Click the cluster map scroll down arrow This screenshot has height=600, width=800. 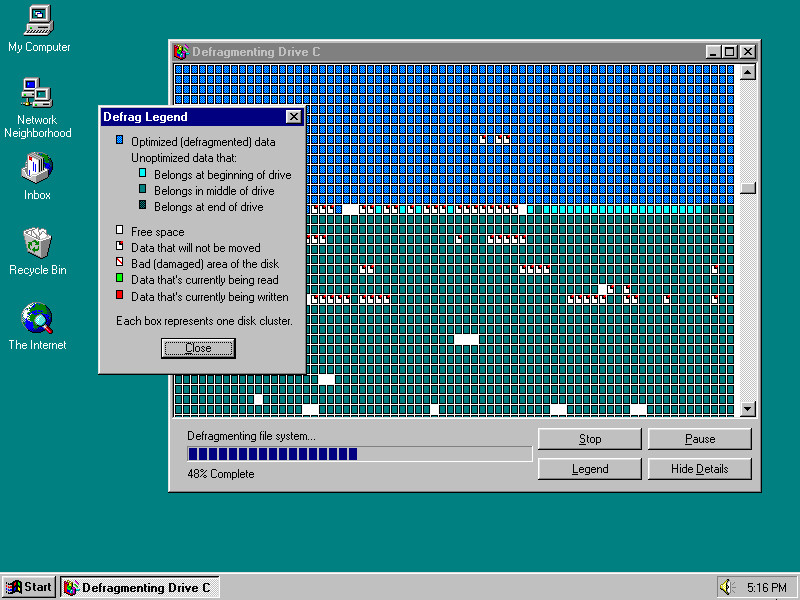click(747, 408)
